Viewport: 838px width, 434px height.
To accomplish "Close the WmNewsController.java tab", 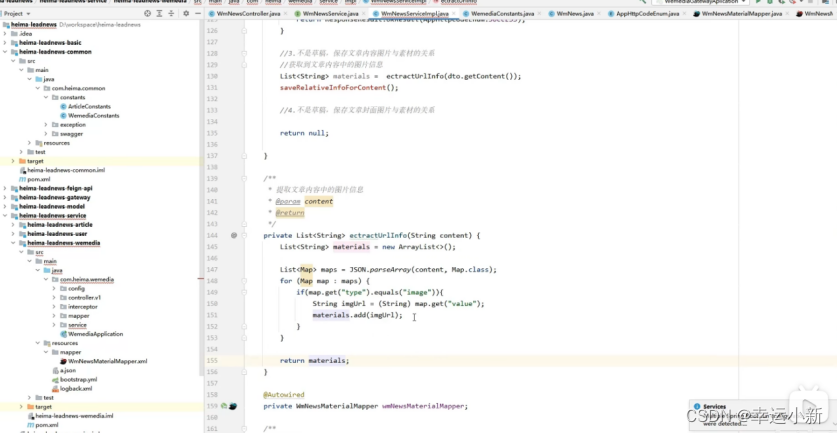I will (x=284, y=13).
